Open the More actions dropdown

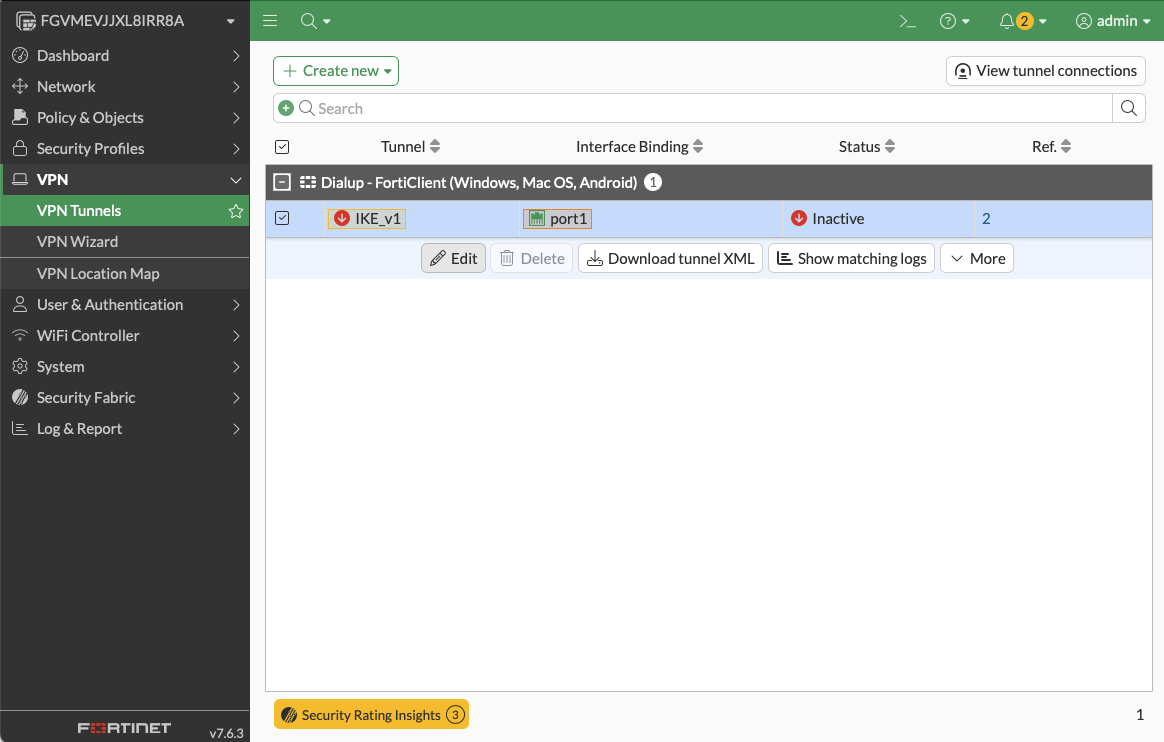(977, 258)
